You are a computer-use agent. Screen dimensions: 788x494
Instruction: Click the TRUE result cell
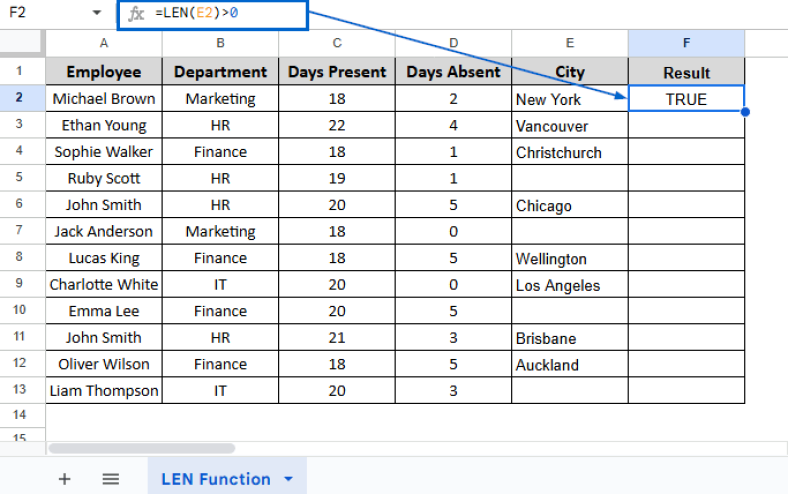point(686,99)
